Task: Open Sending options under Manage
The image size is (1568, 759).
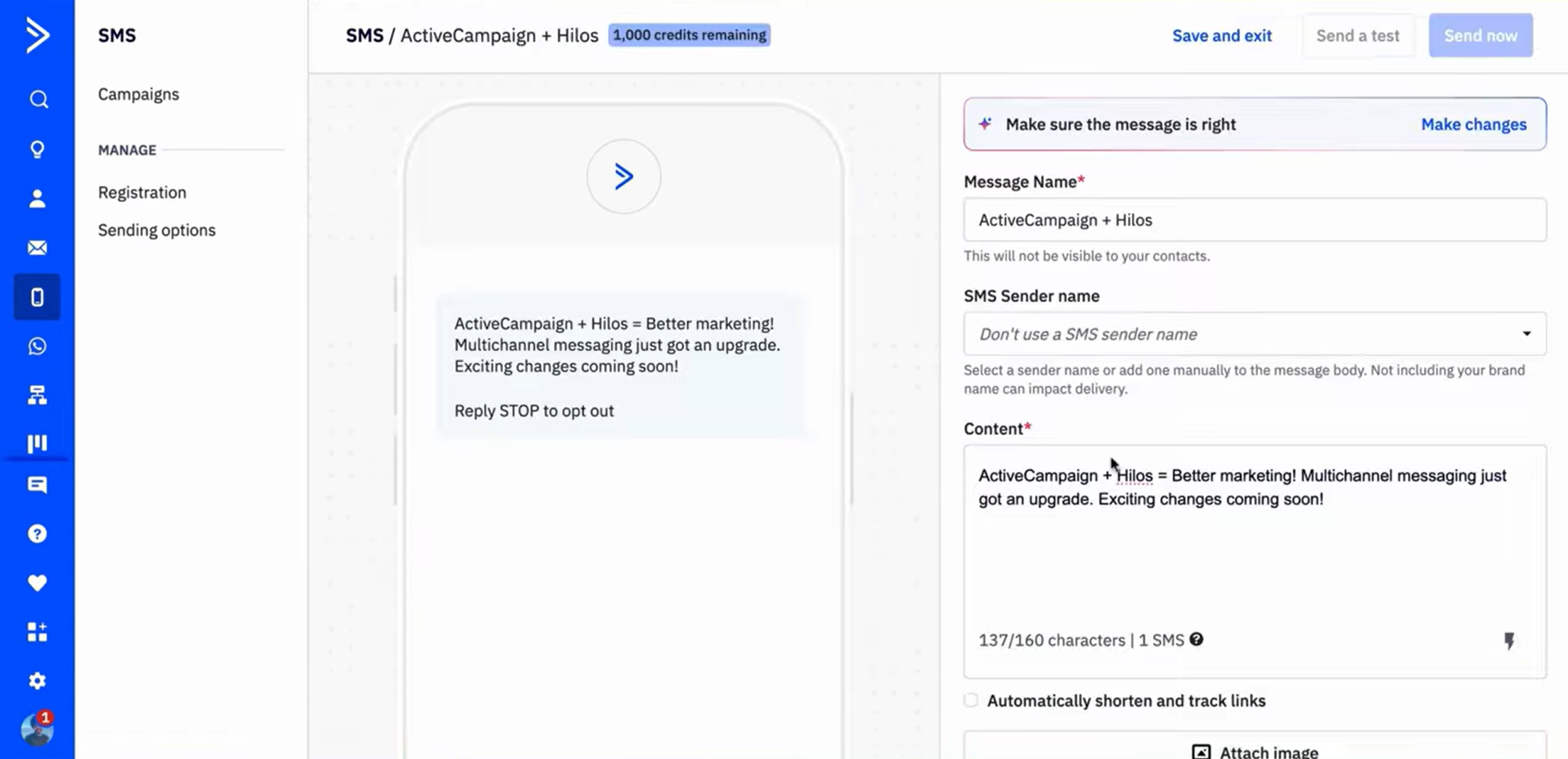Action: 157,230
